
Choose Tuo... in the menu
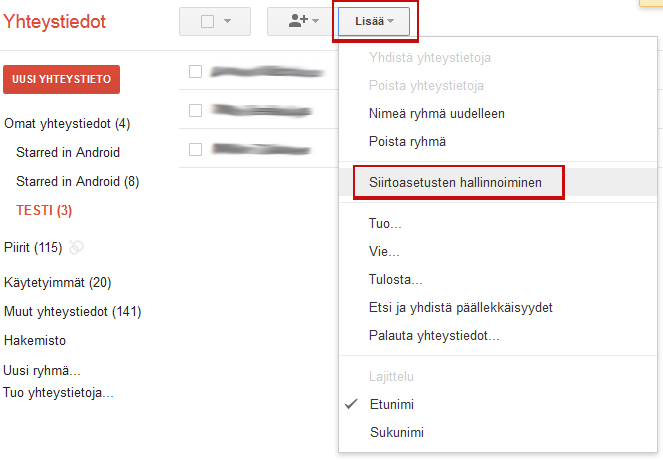pyautogui.click(x=385, y=224)
